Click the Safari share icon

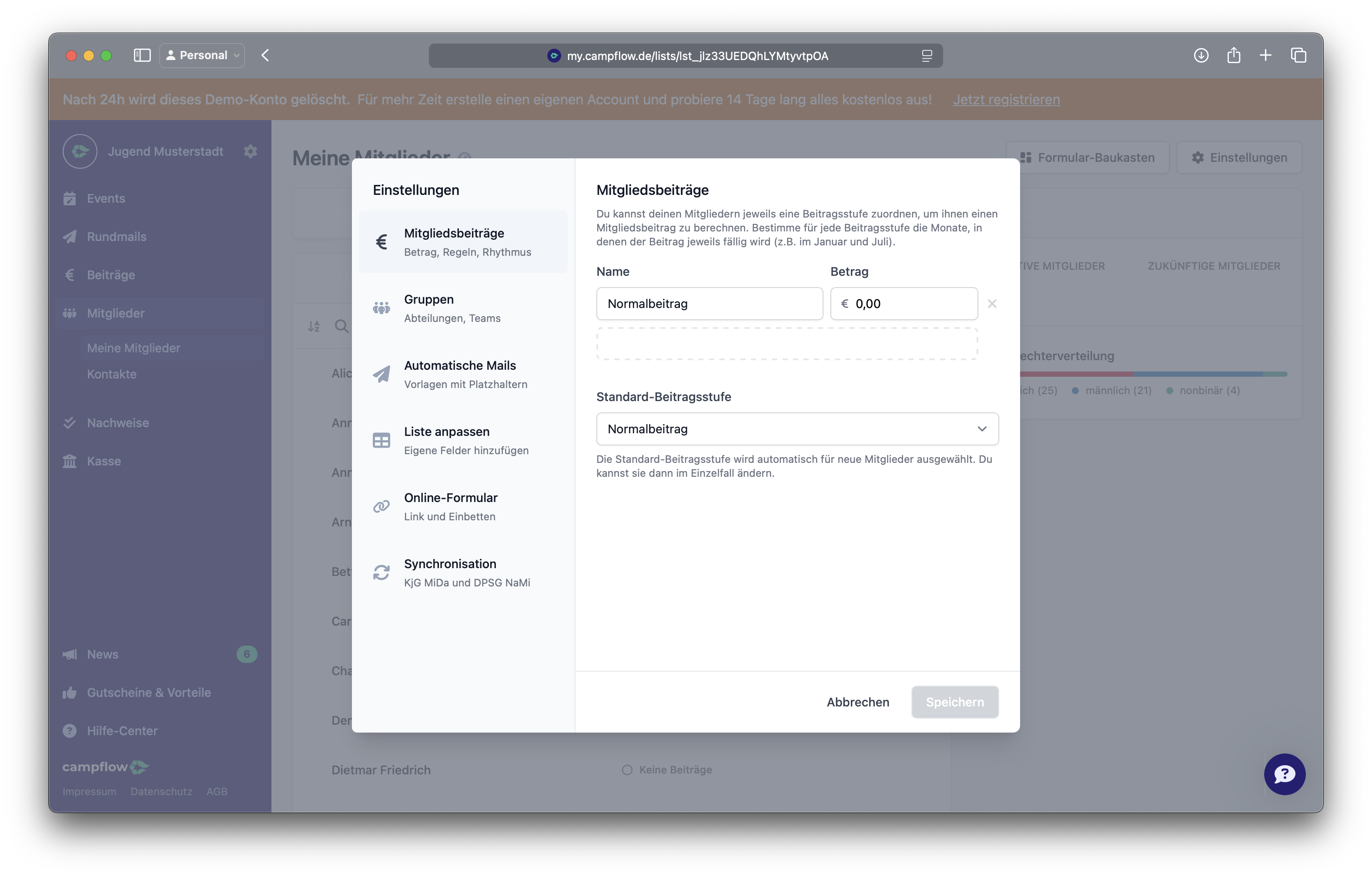tap(1234, 55)
